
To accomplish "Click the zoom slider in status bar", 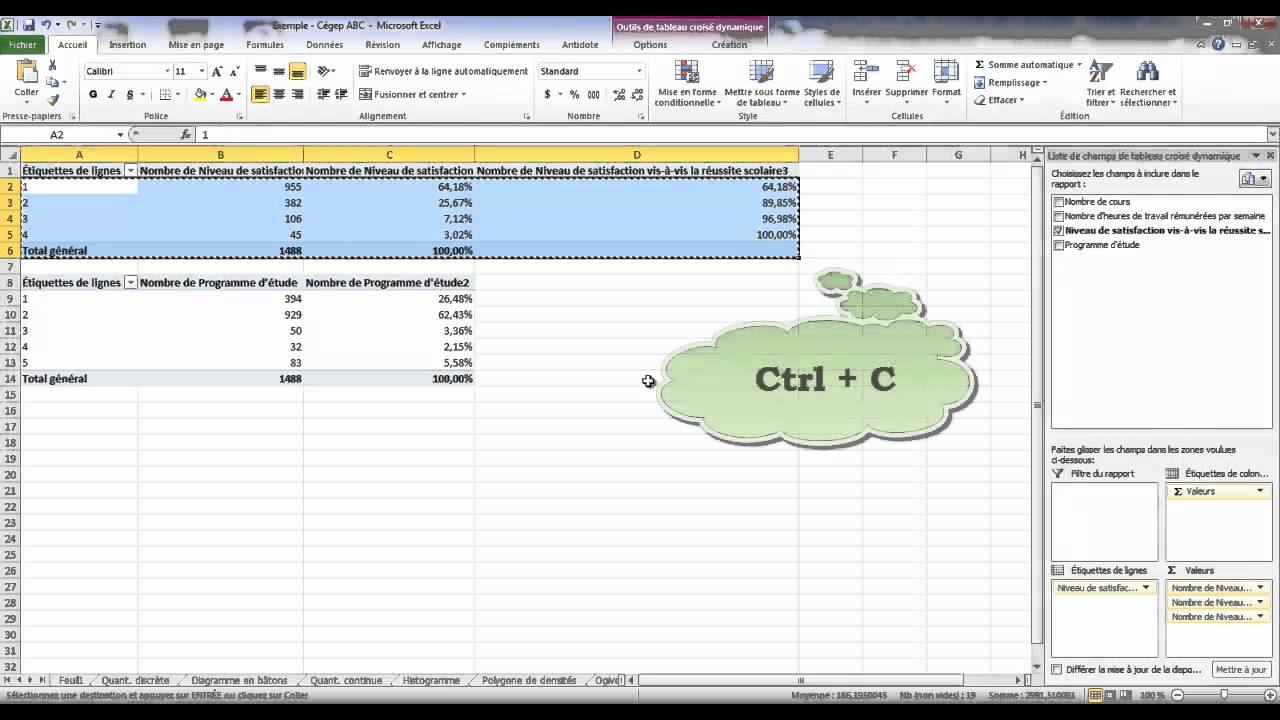I will [x=1224, y=695].
